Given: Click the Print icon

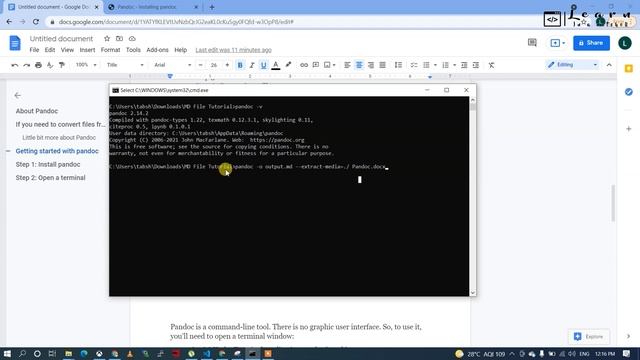Looking at the screenshot, I should click(x=38, y=65).
